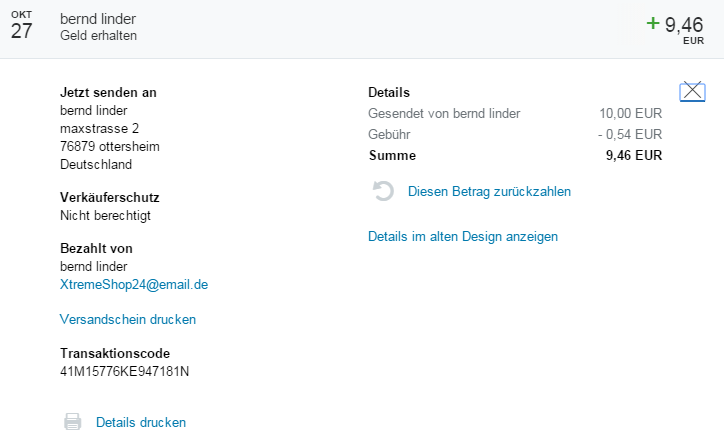Image resolution: width=724 pixels, height=444 pixels.
Task: Open Details im alten Design anzeigen
Action: click(x=463, y=237)
